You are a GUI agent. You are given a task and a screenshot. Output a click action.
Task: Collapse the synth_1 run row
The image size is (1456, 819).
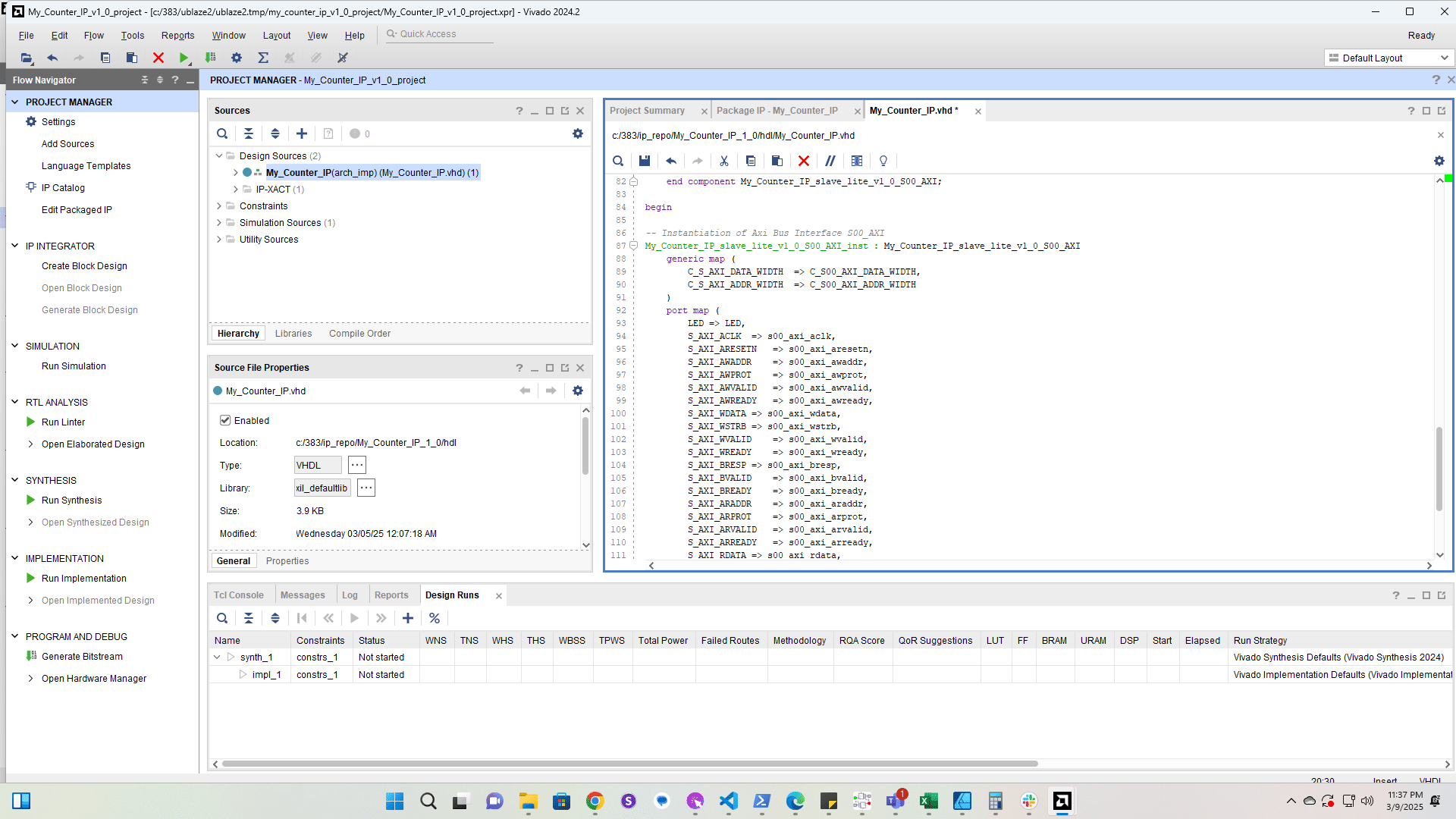217,657
